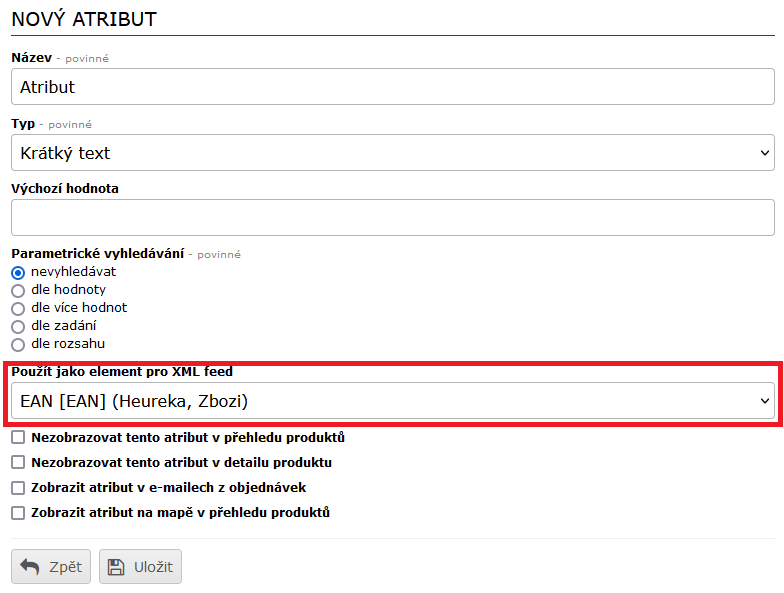Focus the Název text field
Image resolution: width=784 pixels, height=593 pixels.
pos(392,87)
